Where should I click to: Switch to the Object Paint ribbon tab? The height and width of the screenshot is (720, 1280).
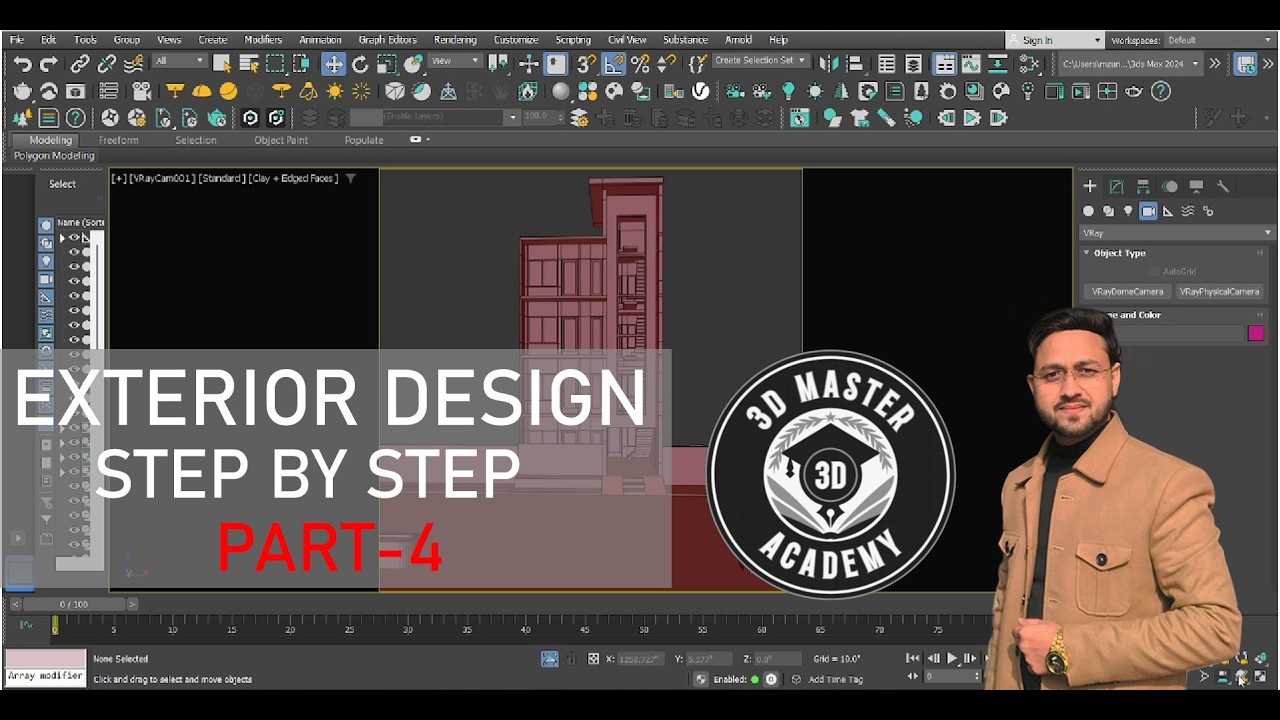click(281, 140)
